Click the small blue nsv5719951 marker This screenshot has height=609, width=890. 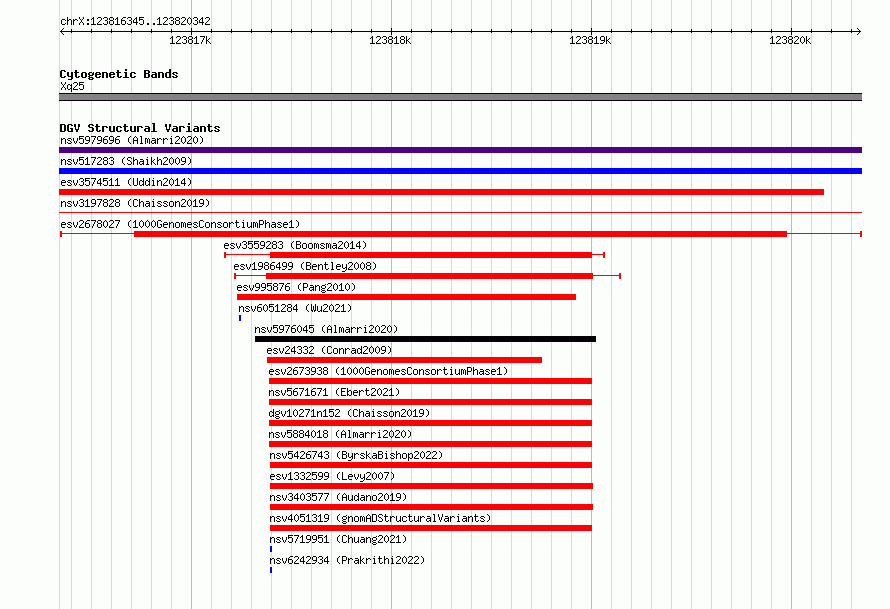[271, 549]
